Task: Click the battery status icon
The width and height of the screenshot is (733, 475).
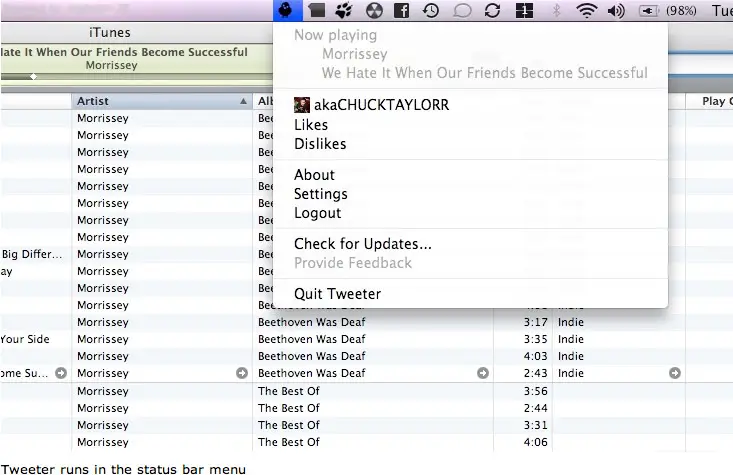Action: [649, 10]
